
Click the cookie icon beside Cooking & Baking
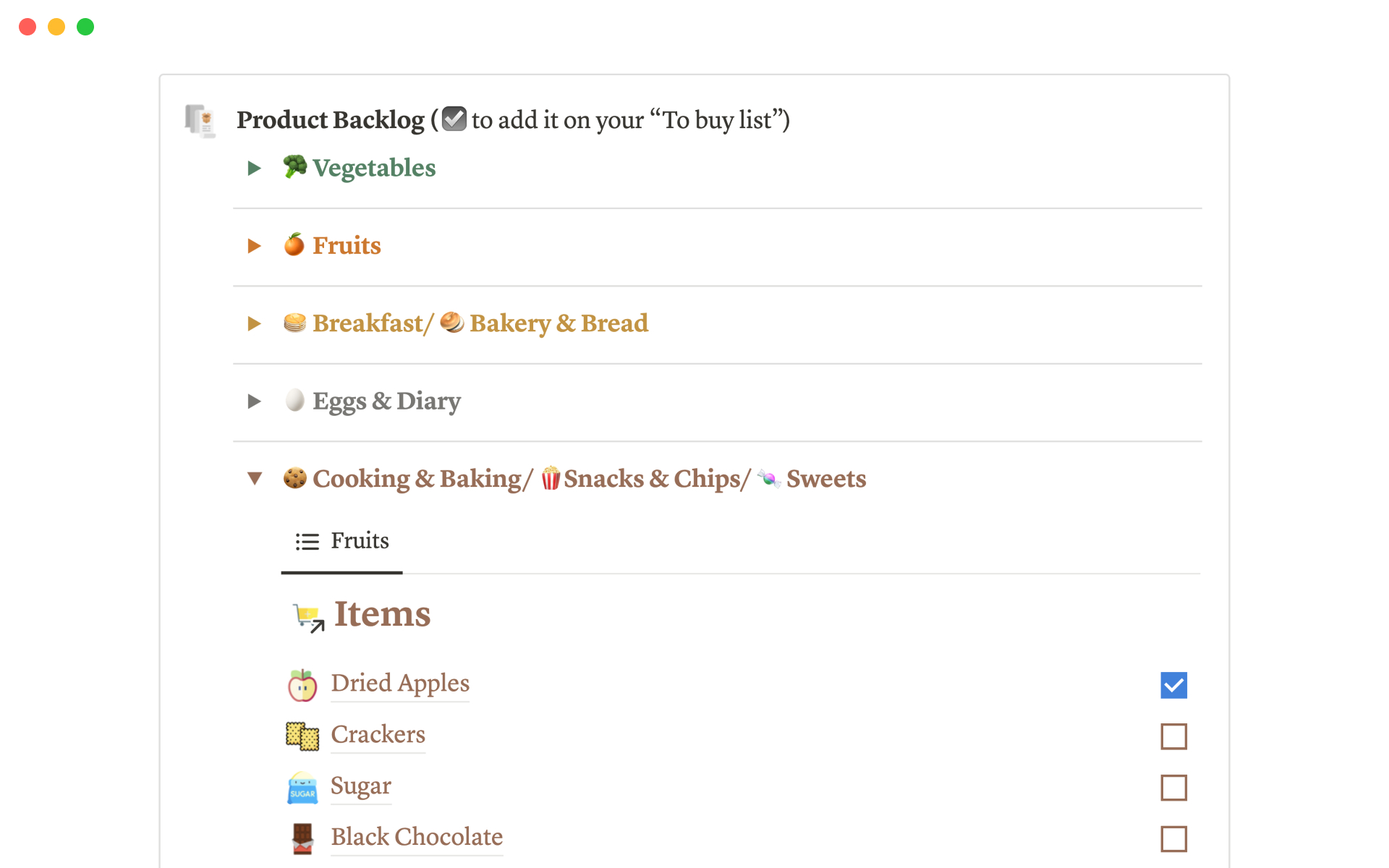[294, 479]
